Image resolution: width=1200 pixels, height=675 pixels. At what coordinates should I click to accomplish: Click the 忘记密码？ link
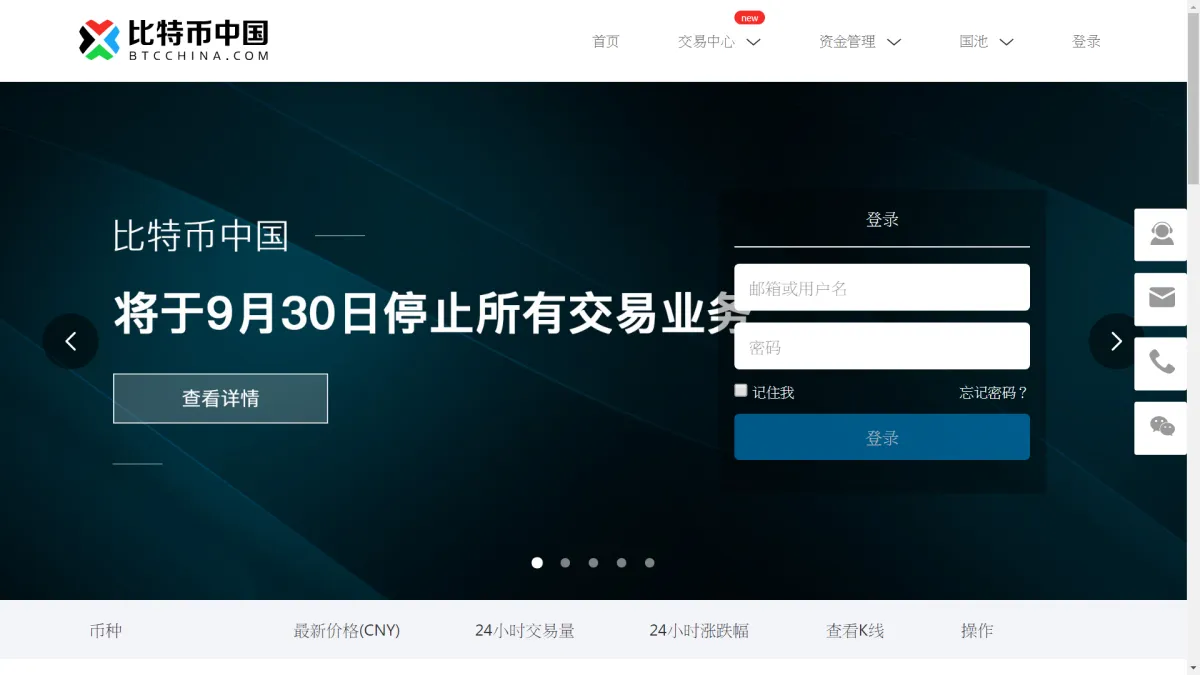[x=994, y=392]
